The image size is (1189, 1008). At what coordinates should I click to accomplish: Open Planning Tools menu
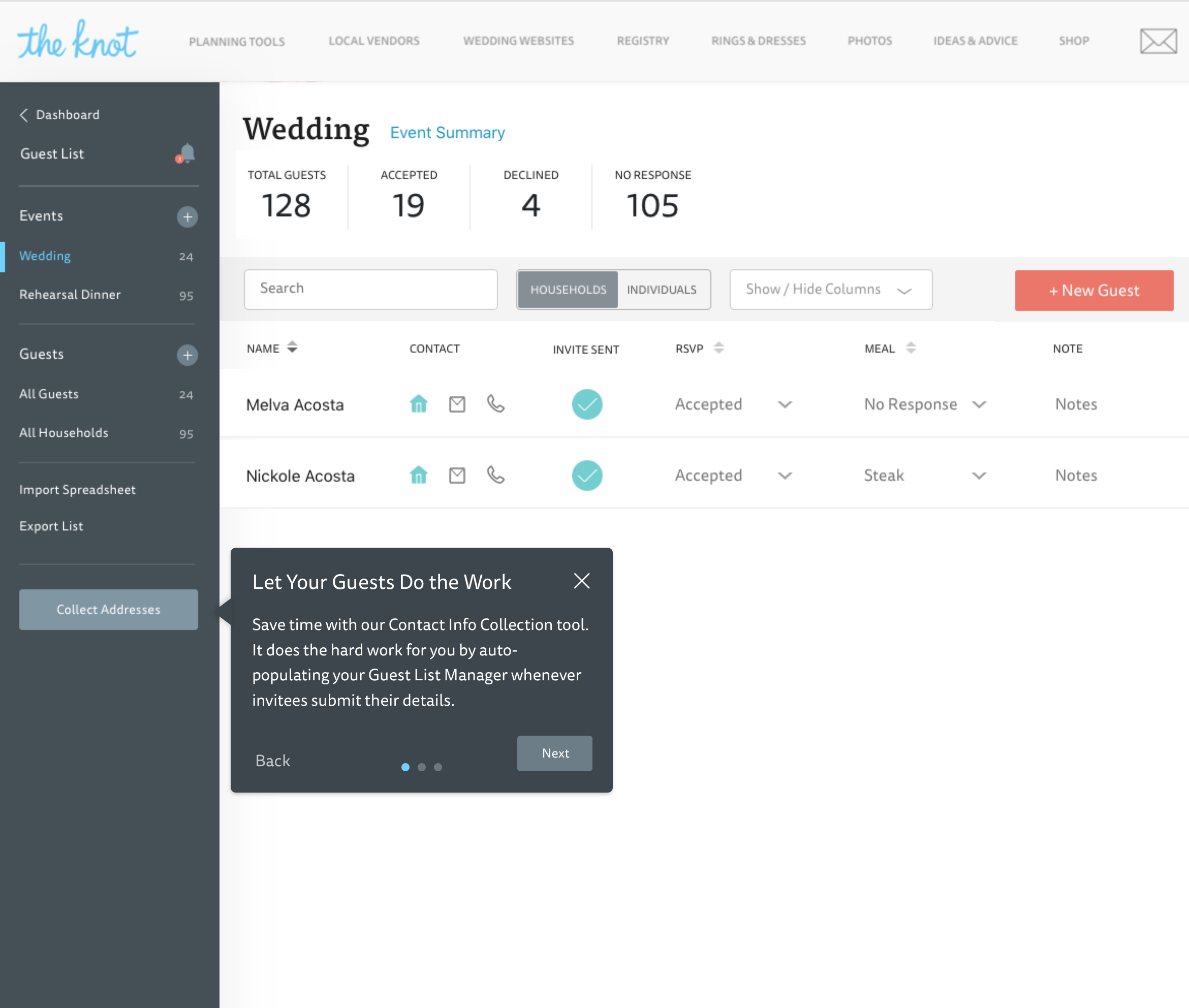pyautogui.click(x=237, y=41)
